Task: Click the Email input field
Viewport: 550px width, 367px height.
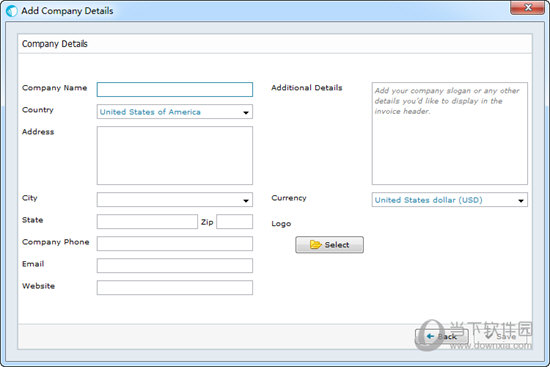Action: pyautogui.click(x=175, y=266)
